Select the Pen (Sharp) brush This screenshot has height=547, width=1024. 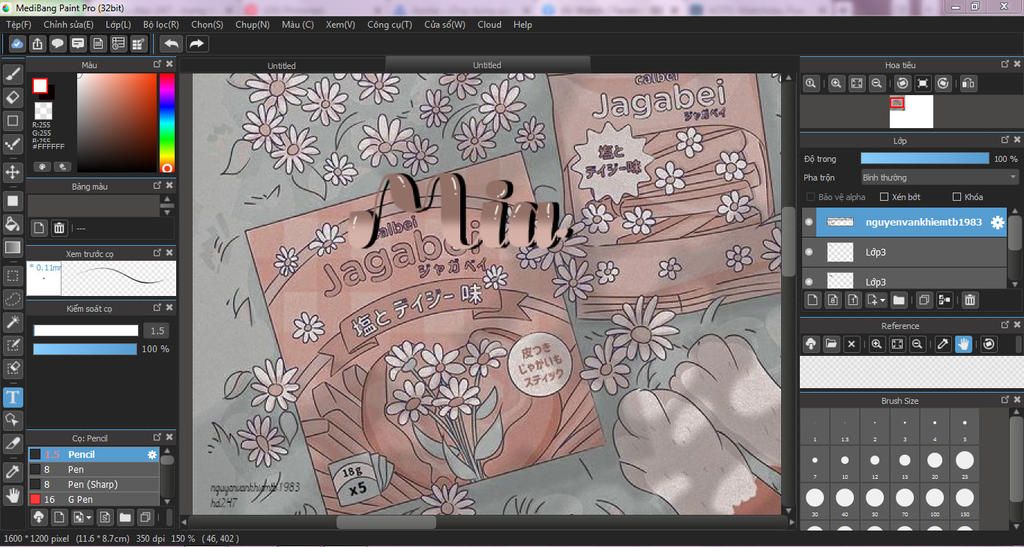click(93, 484)
